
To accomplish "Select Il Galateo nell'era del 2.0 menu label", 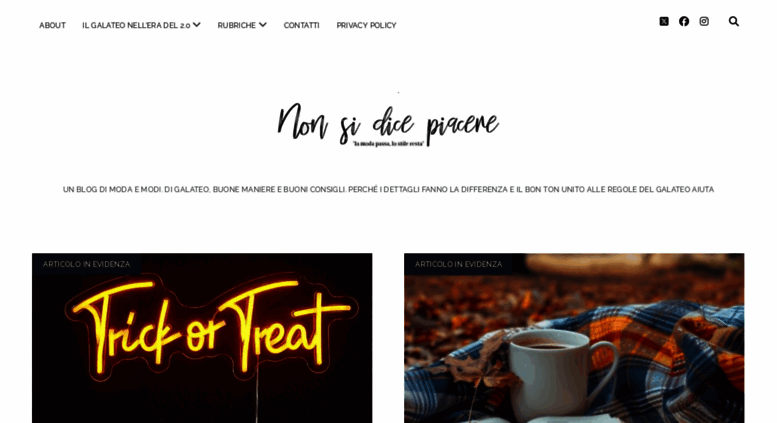I will point(136,25).
